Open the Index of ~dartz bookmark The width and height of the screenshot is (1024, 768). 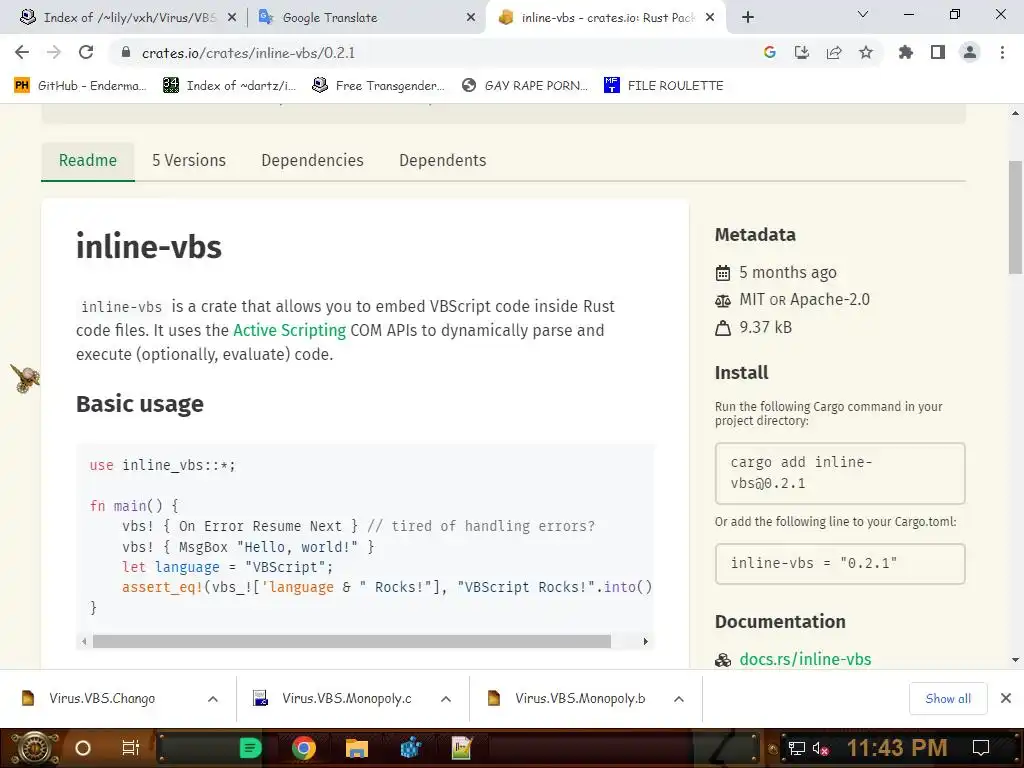[x=229, y=86]
